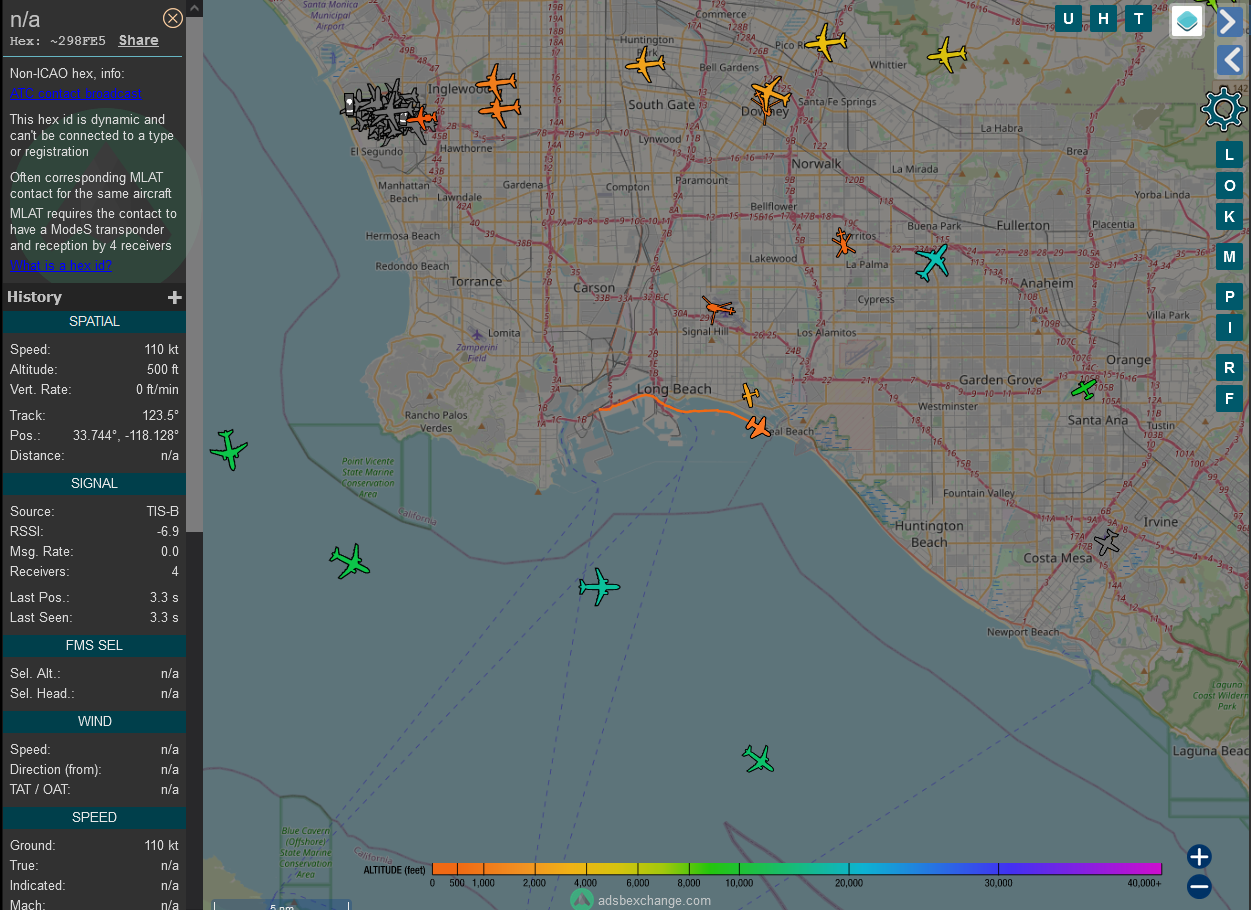Select the small orange plane at LAX cluster edge
This screenshot has width=1251, height=910.
coord(422,119)
